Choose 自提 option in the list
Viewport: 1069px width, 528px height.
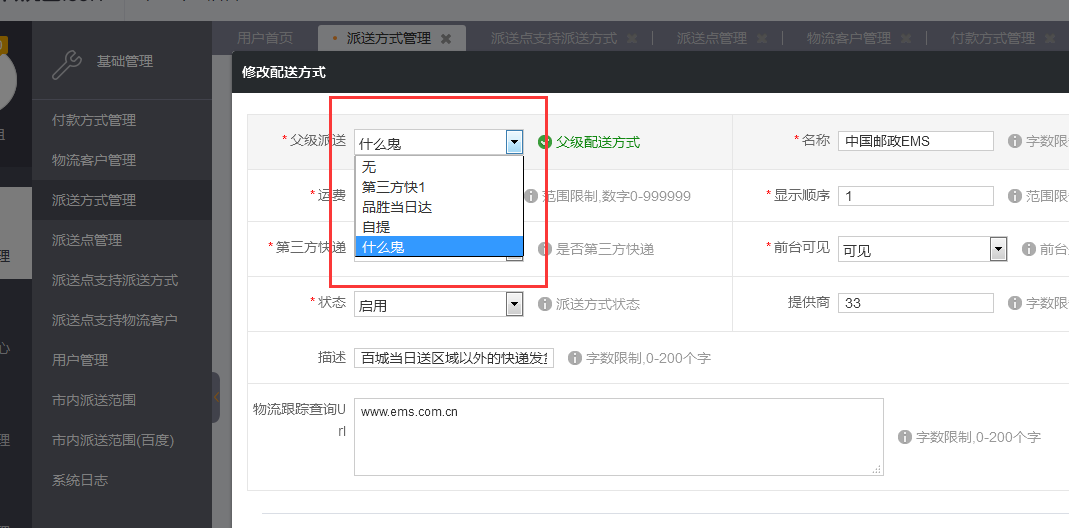(x=376, y=227)
